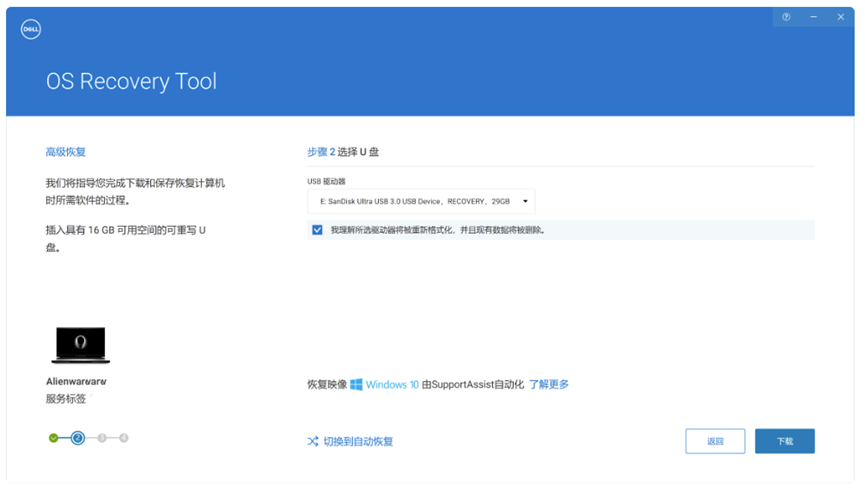This screenshot has height=491, width=865.
Task: Close the OS Recovery Tool window
Action: [840, 17]
